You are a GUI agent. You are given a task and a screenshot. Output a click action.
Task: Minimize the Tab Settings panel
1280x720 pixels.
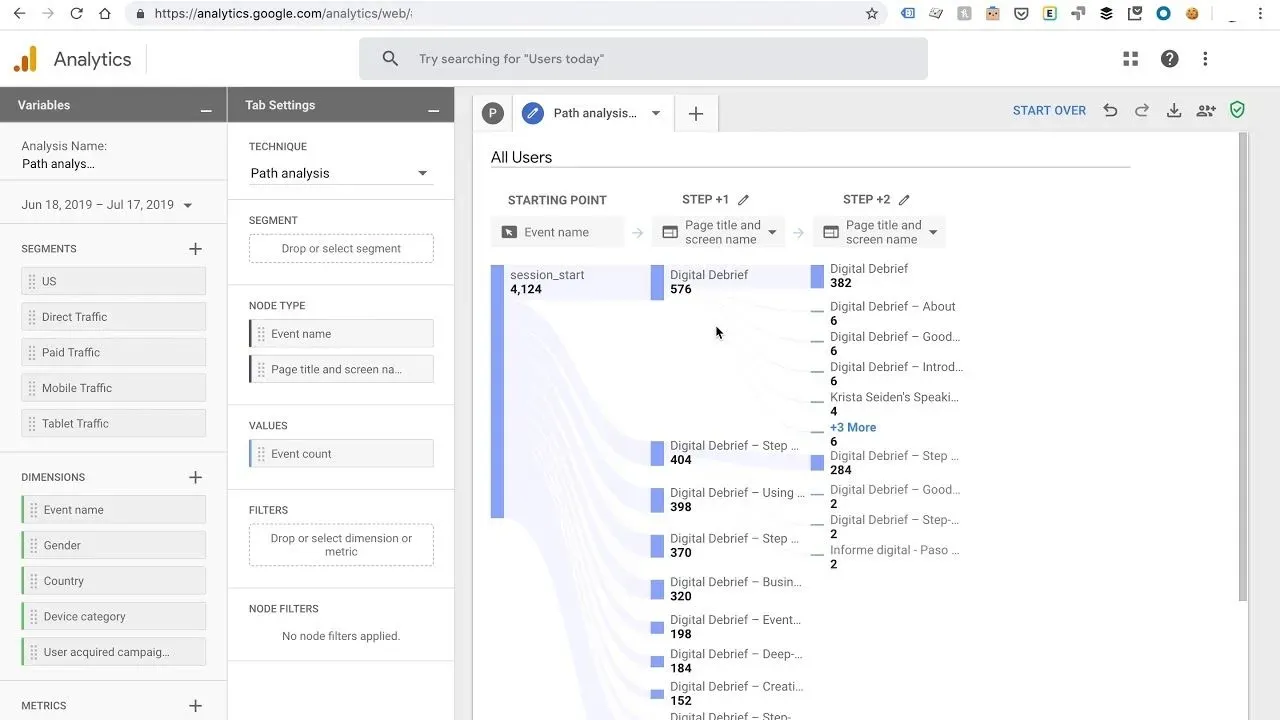pos(434,110)
